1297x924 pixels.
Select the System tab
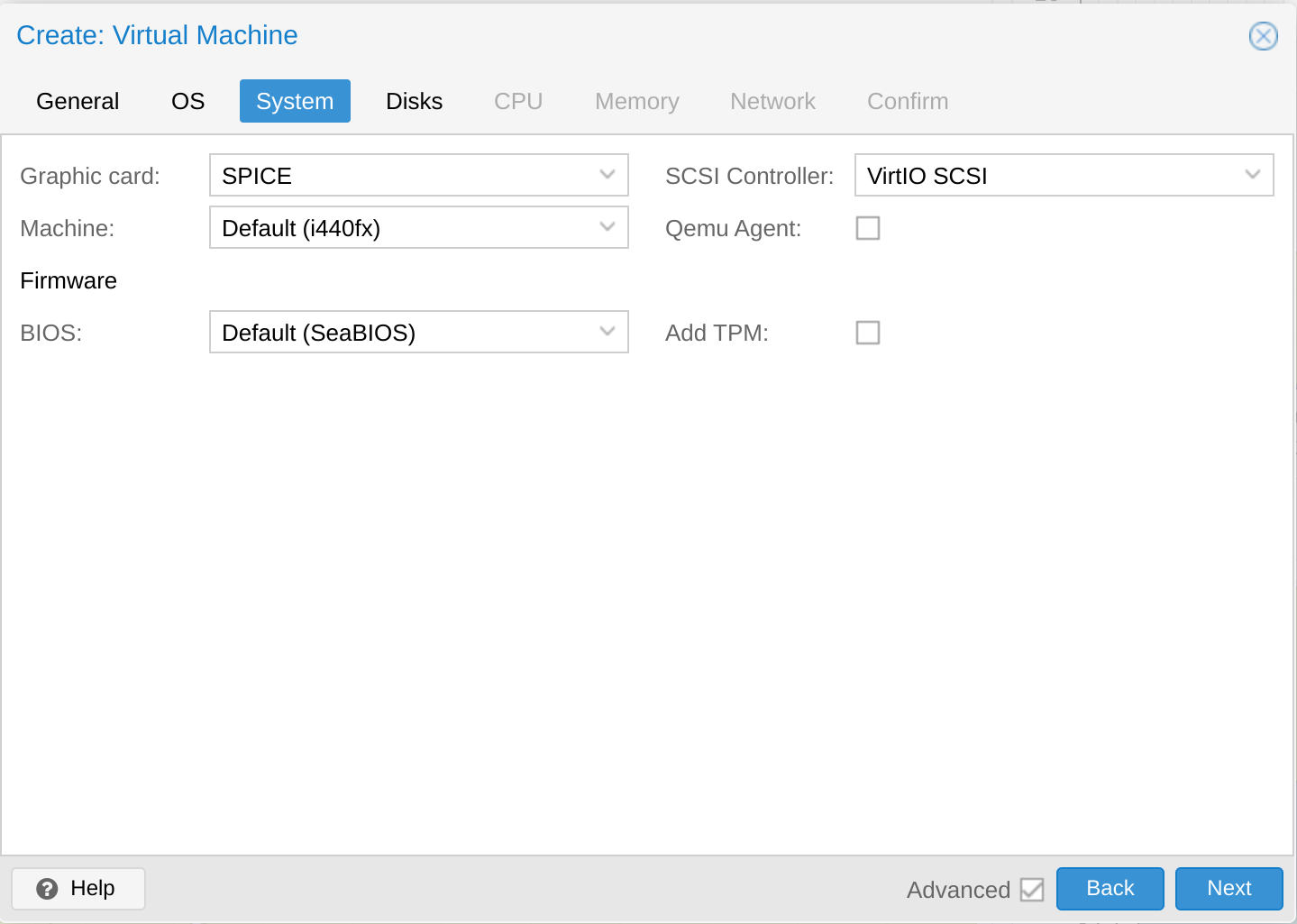[295, 101]
